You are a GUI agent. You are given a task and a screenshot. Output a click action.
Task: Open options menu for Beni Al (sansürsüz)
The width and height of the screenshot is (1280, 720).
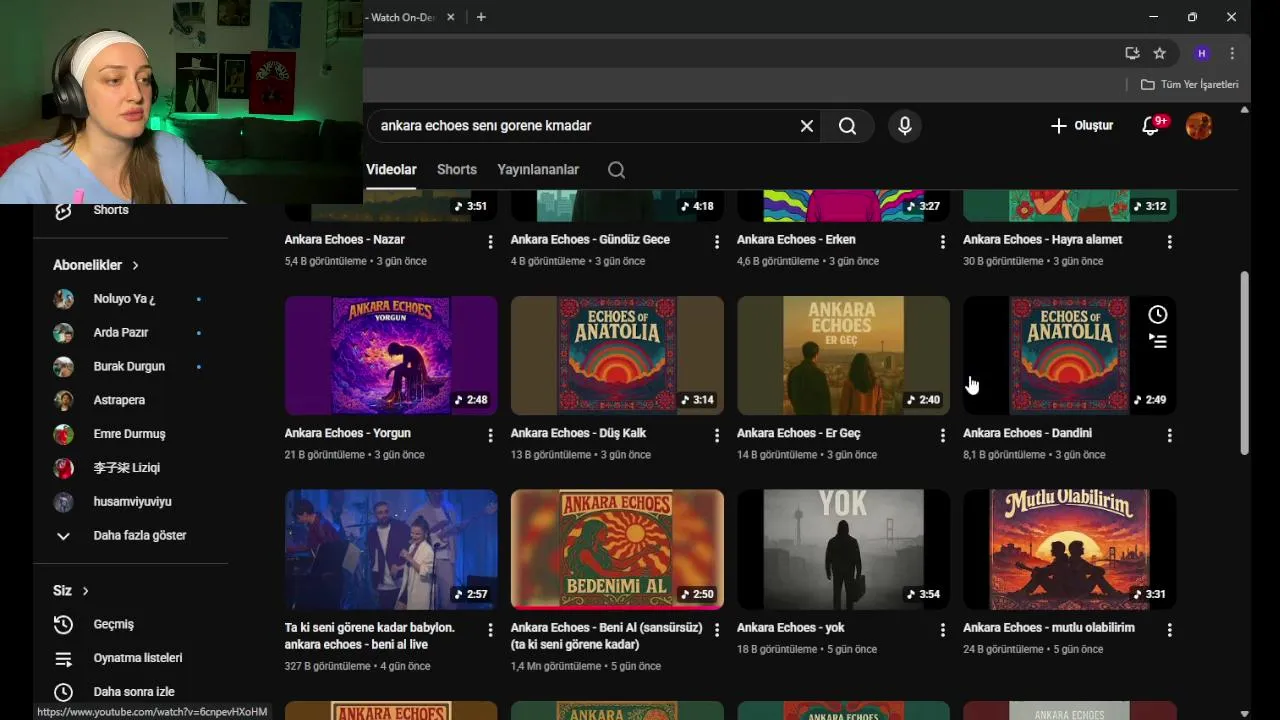[x=716, y=630]
